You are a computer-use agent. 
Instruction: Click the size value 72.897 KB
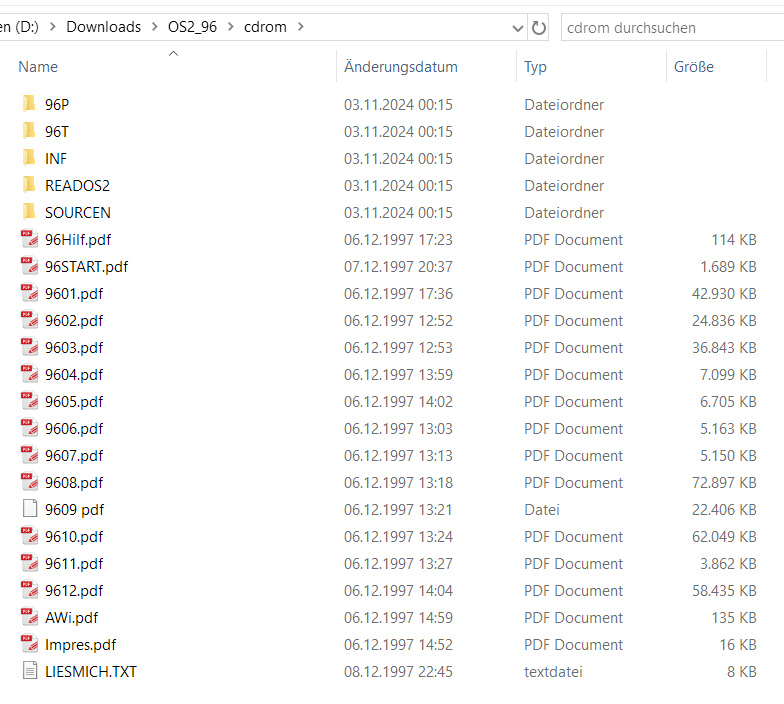pos(724,482)
